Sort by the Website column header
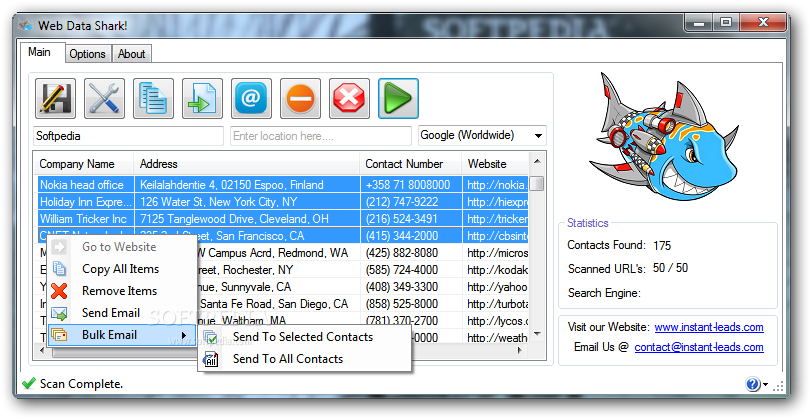This screenshot has height=419, width=811. point(495,164)
